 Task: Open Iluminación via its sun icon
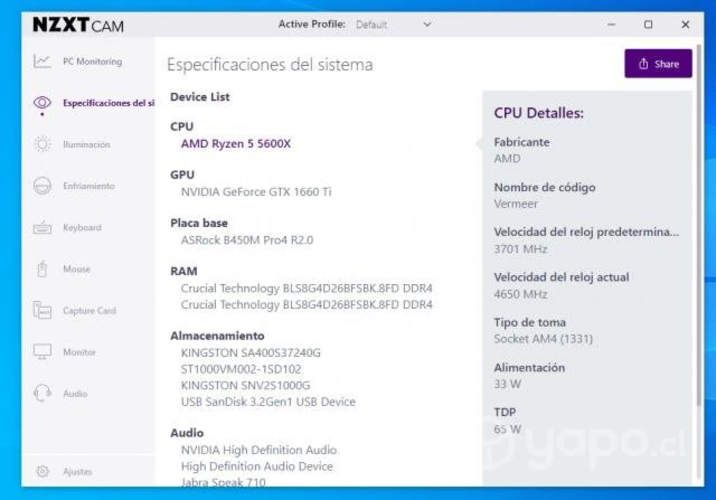pyautogui.click(x=42, y=145)
